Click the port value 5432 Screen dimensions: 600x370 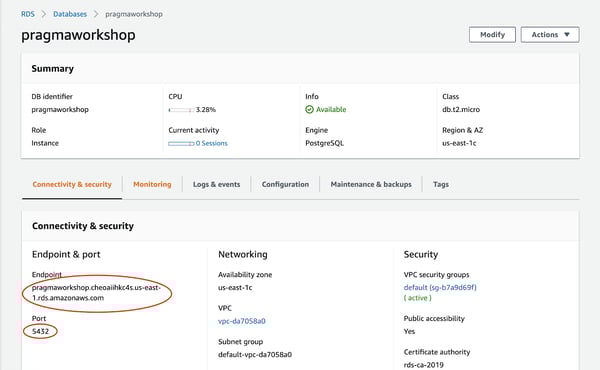[x=41, y=331]
